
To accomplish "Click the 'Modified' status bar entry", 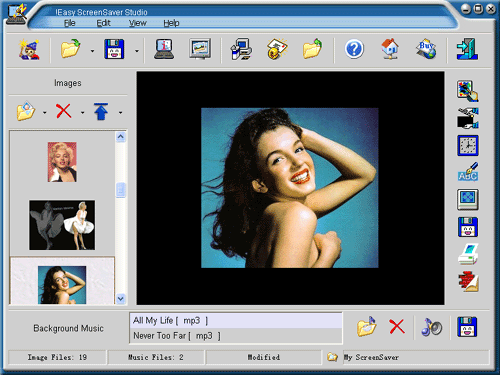I will [x=263, y=357].
